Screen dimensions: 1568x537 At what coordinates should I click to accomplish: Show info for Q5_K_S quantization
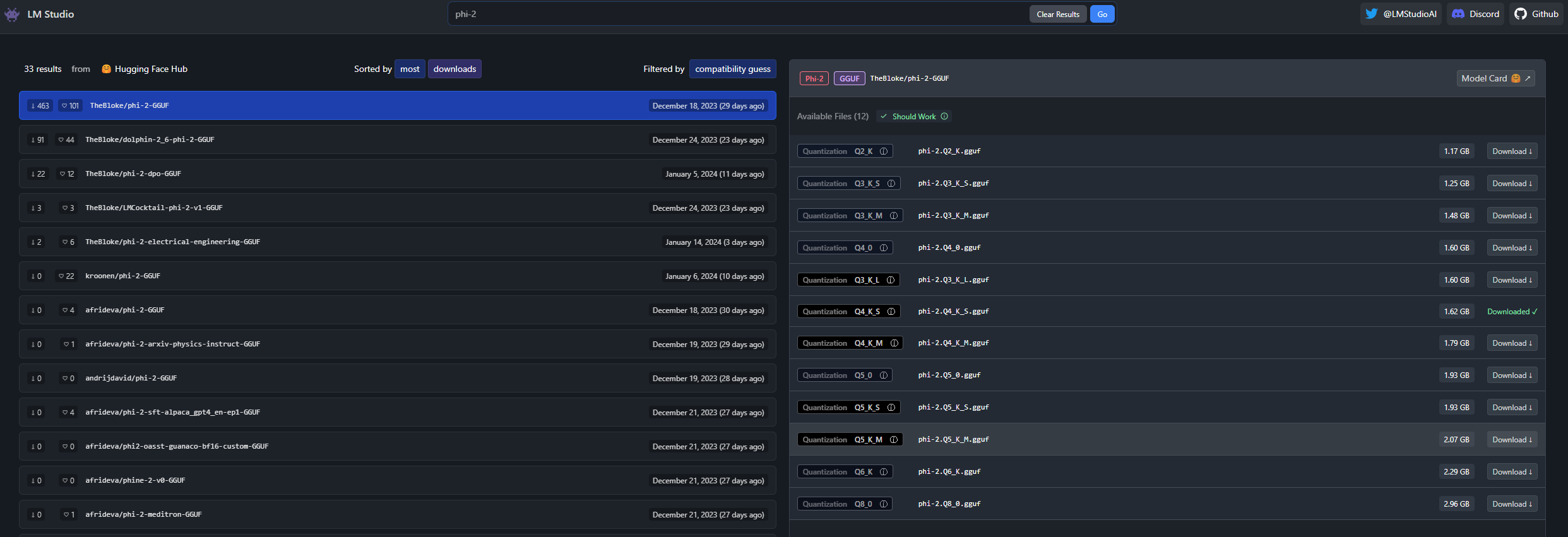(891, 408)
